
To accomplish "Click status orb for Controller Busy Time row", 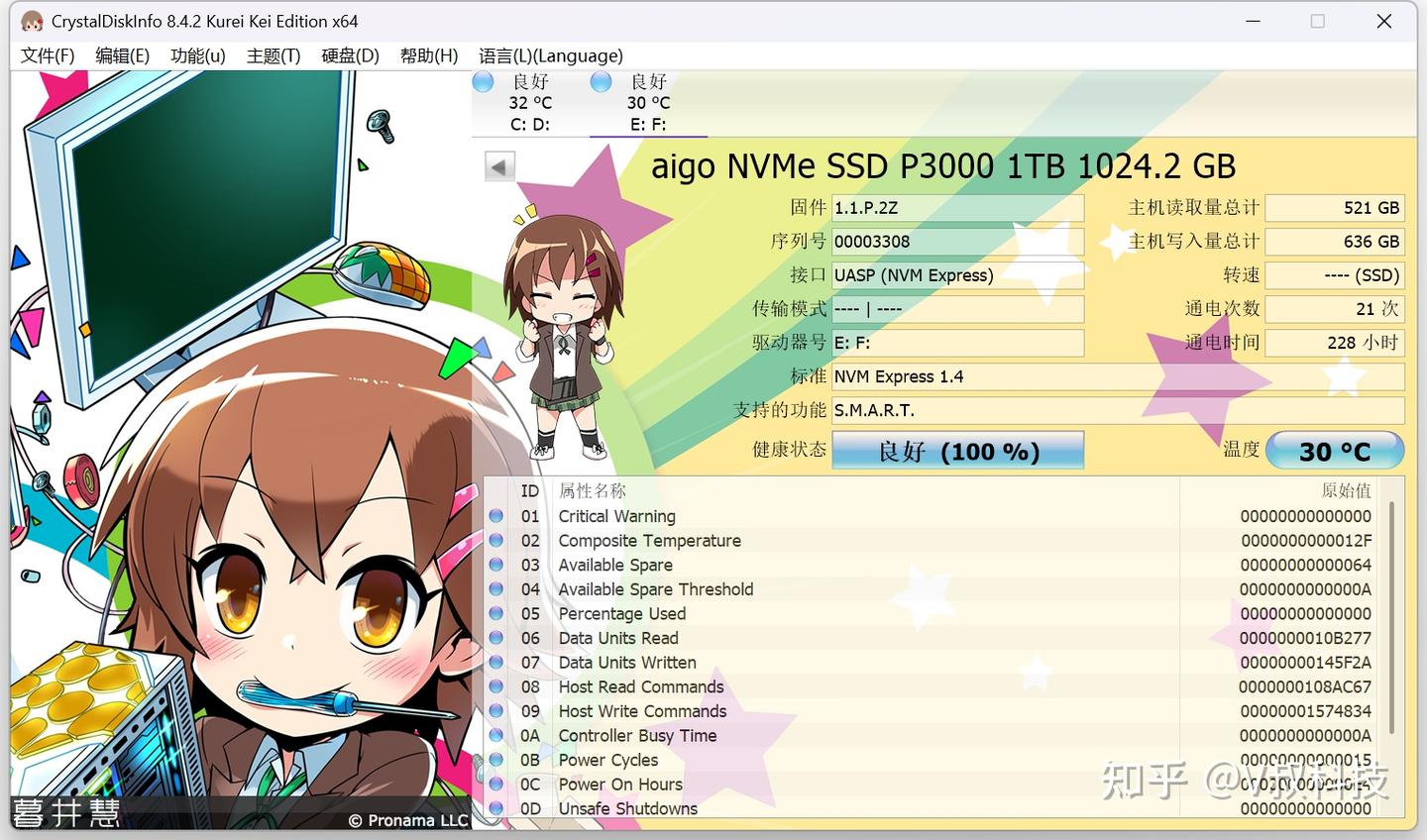I will tap(496, 736).
